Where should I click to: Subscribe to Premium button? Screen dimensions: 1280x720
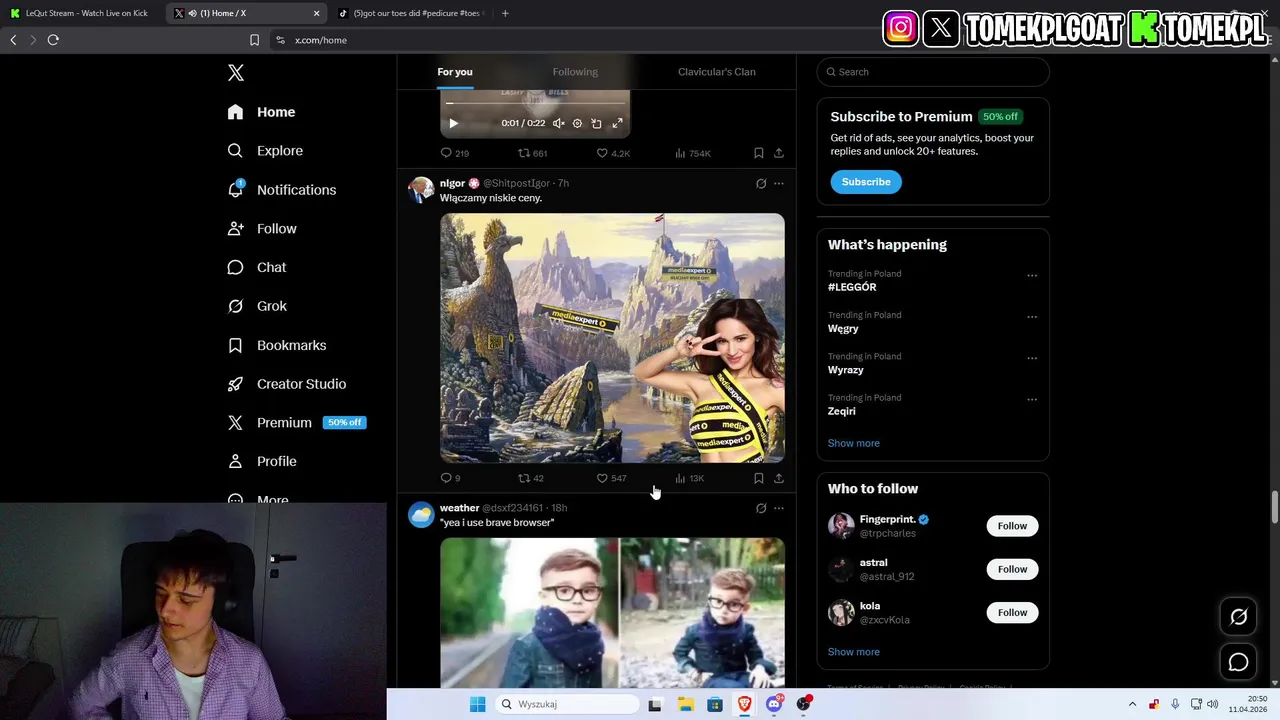pos(866,182)
